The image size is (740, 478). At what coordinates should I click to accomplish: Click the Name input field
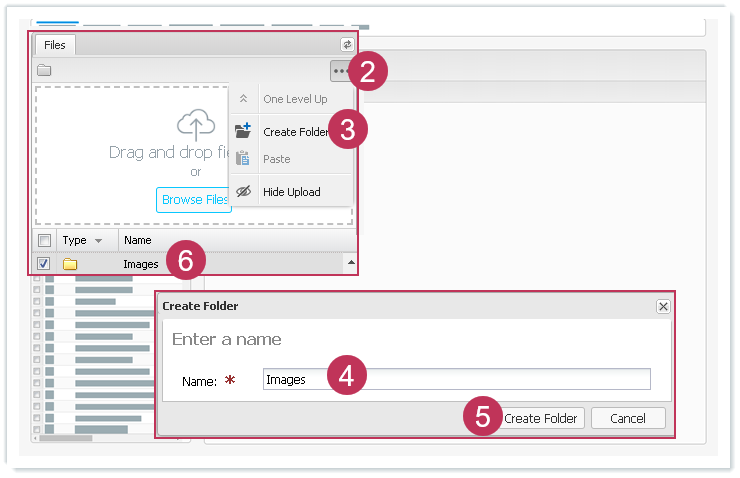tap(456, 380)
